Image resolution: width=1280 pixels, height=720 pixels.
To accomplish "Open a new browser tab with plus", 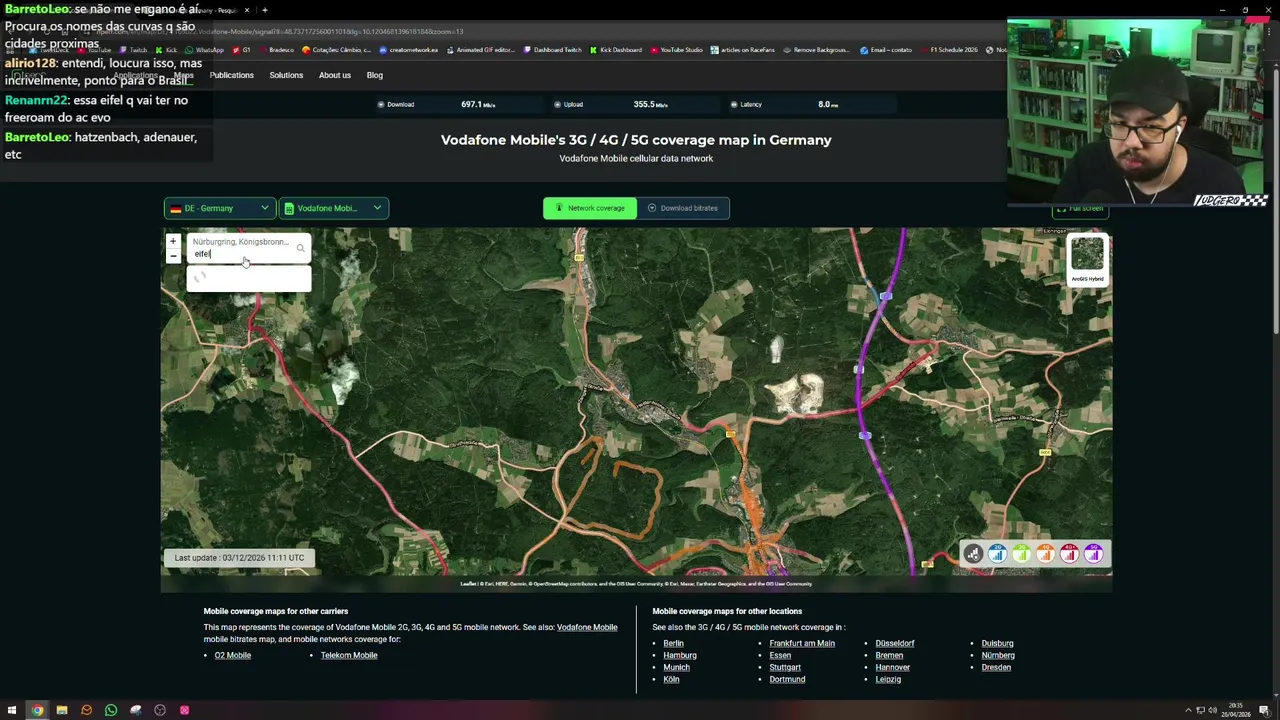I will click(264, 10).
